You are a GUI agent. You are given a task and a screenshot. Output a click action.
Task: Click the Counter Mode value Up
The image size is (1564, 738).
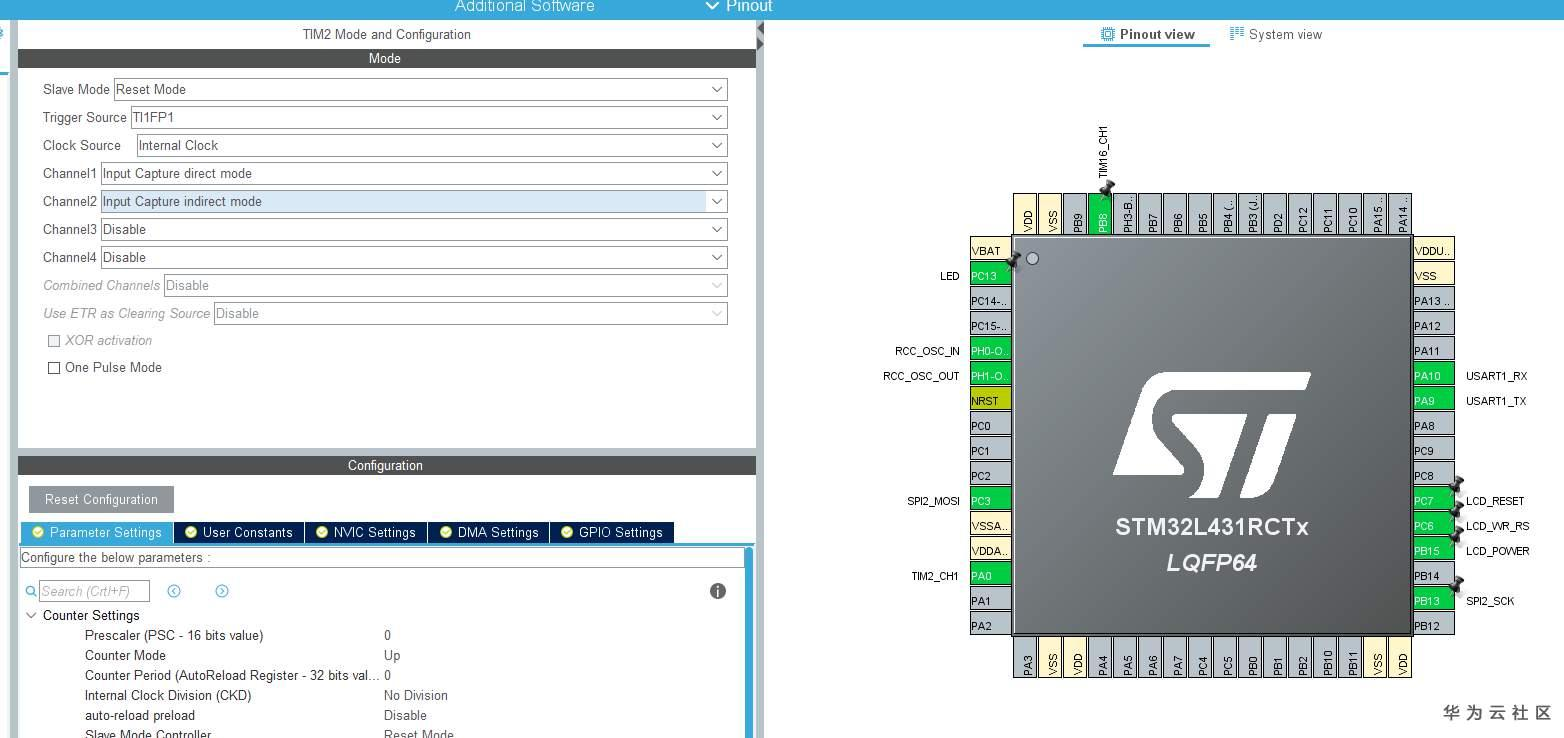coord(392,656)
